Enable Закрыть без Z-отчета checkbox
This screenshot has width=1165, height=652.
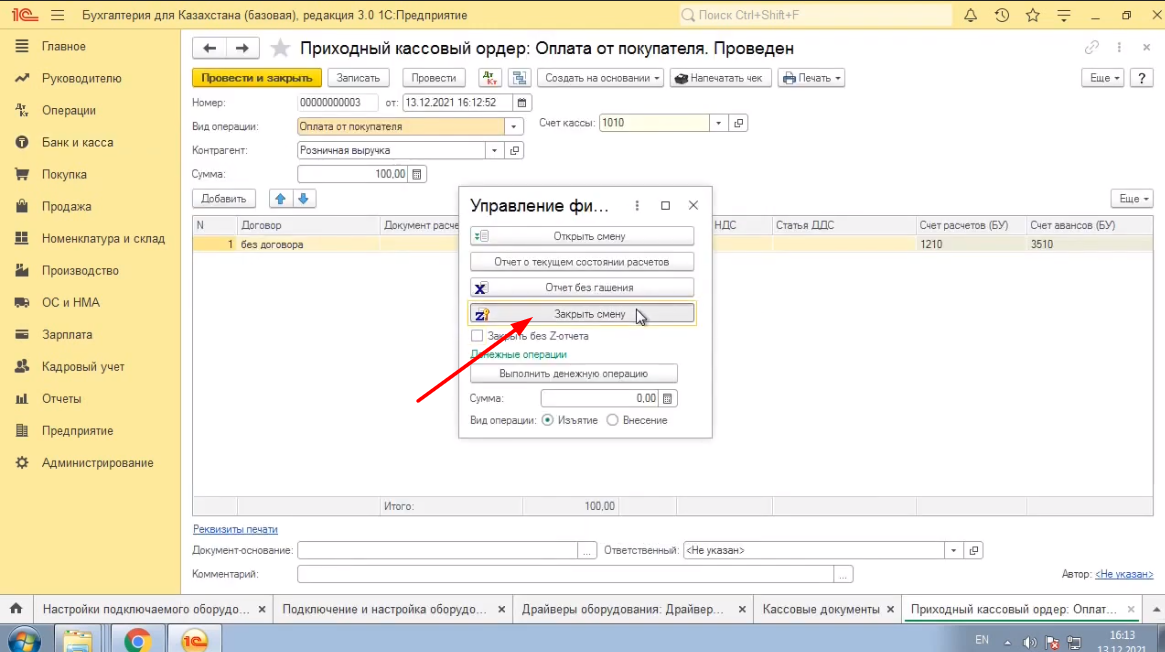477,337
